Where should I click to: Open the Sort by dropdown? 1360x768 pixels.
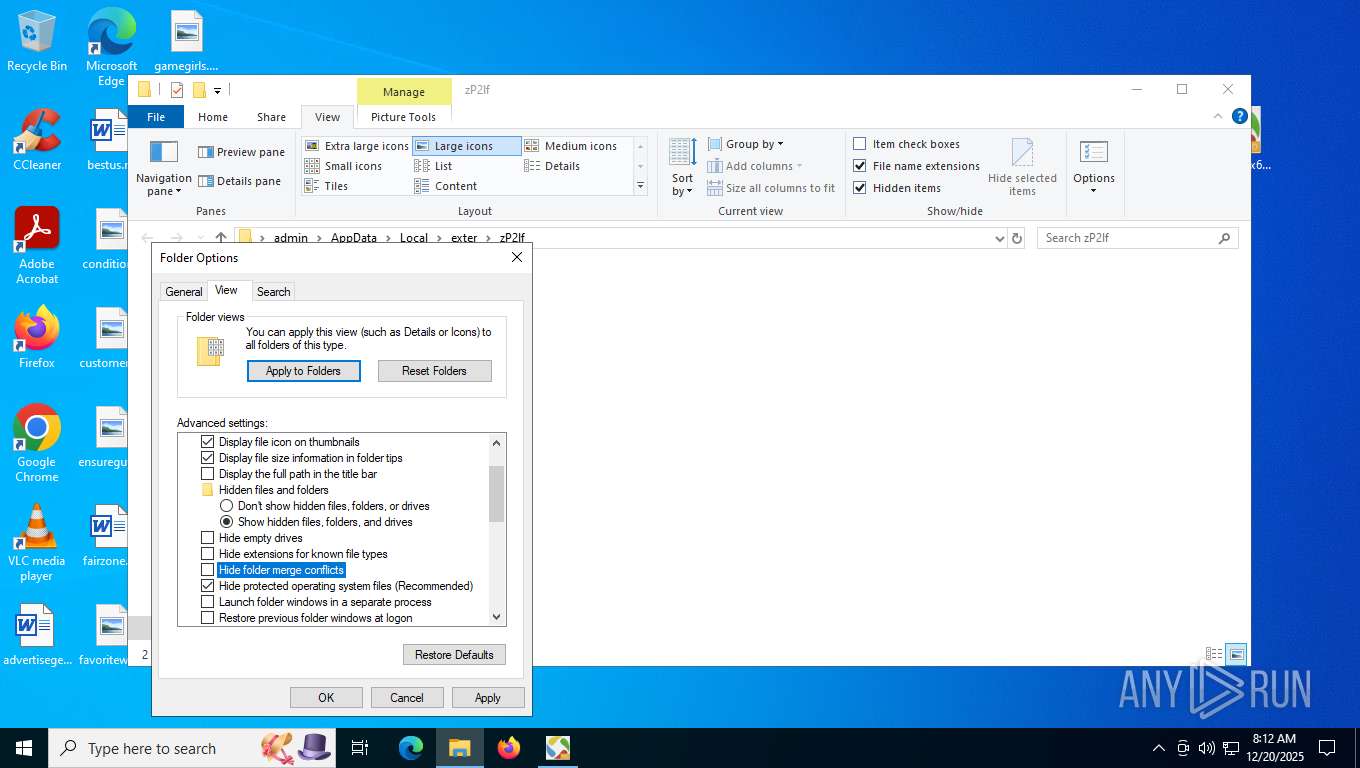tap(683, 167)
